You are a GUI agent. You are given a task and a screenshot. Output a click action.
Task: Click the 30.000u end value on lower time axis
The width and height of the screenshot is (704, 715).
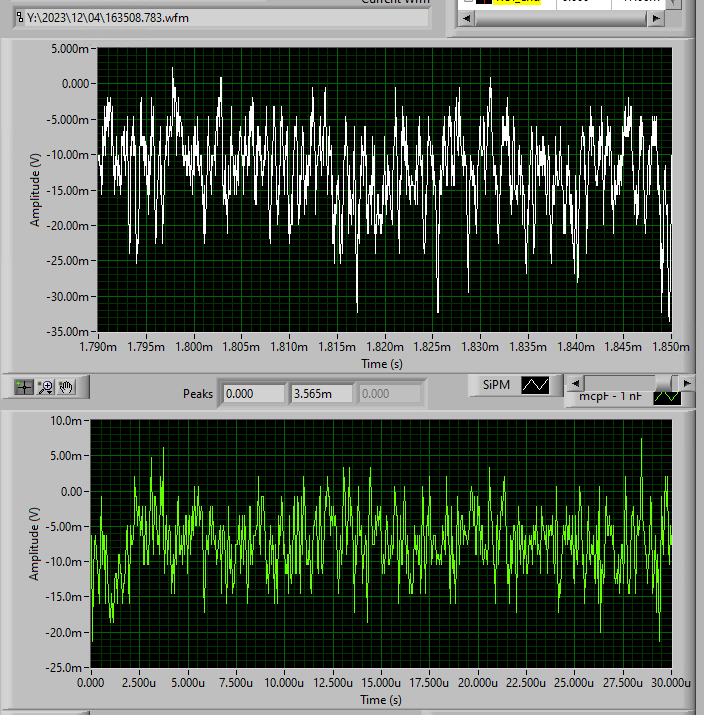(x=669, y=683)
